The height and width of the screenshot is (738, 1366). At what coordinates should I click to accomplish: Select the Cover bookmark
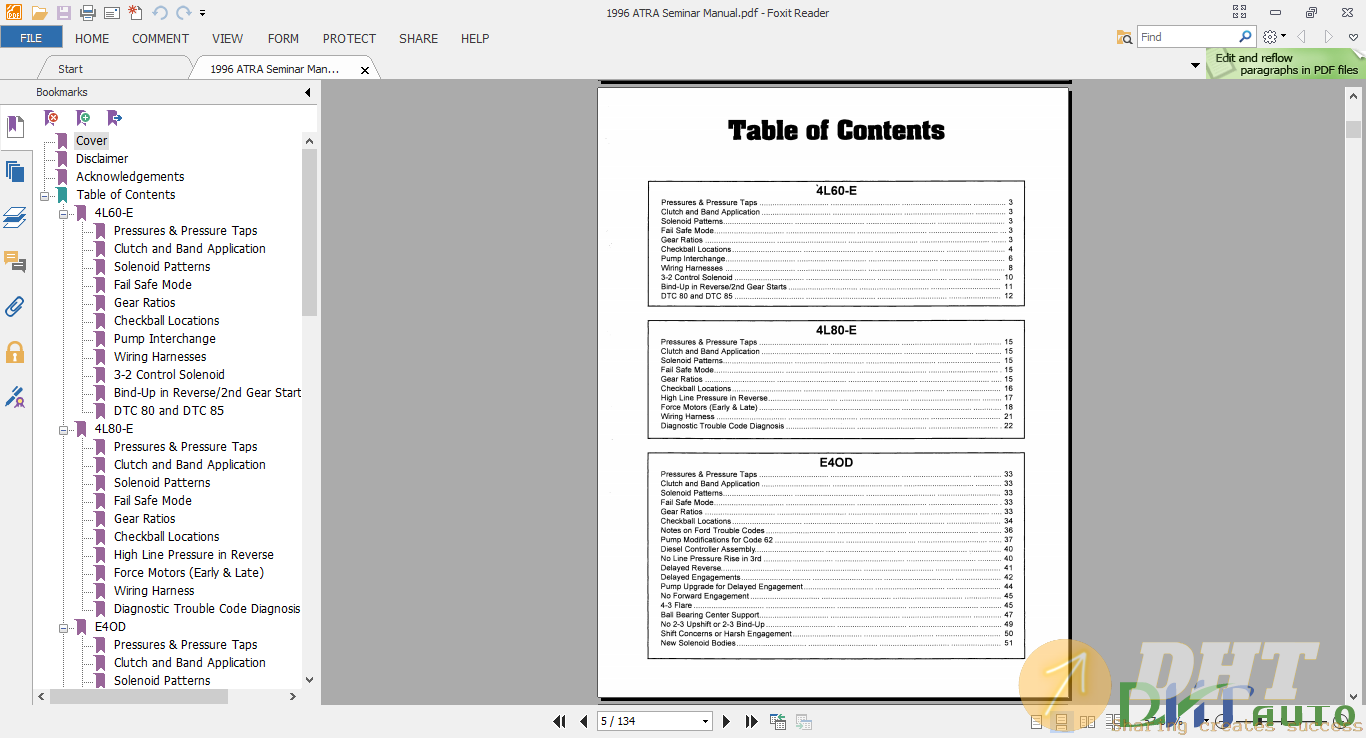tap(91, 141)
